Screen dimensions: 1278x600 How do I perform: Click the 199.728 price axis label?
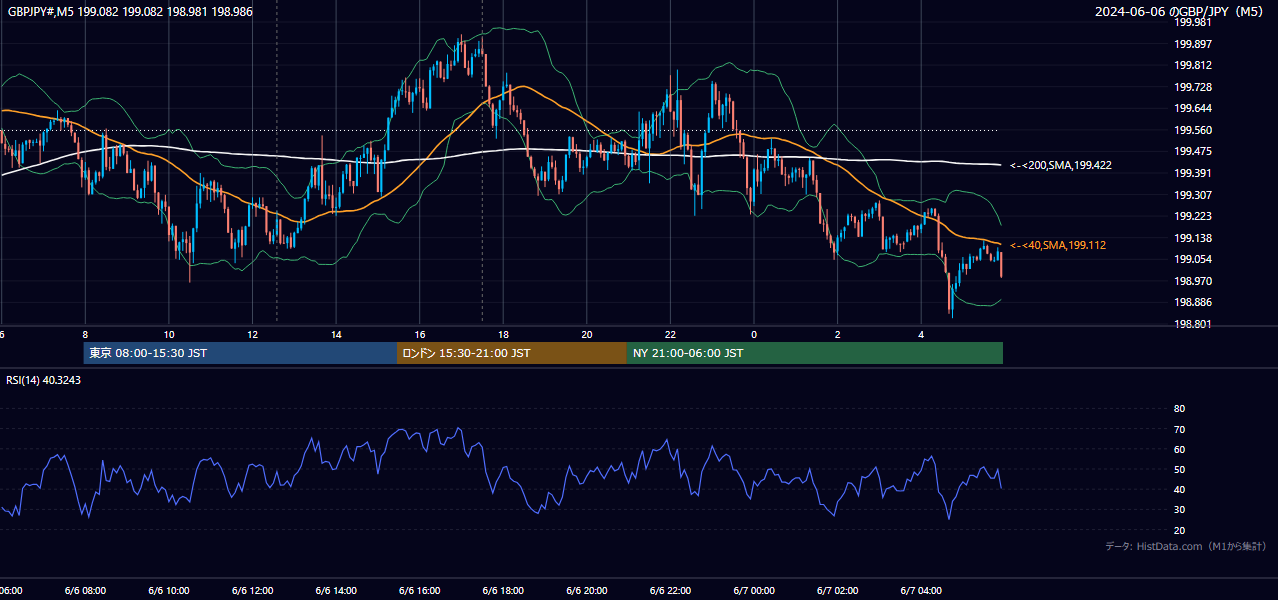(1192, 87)
